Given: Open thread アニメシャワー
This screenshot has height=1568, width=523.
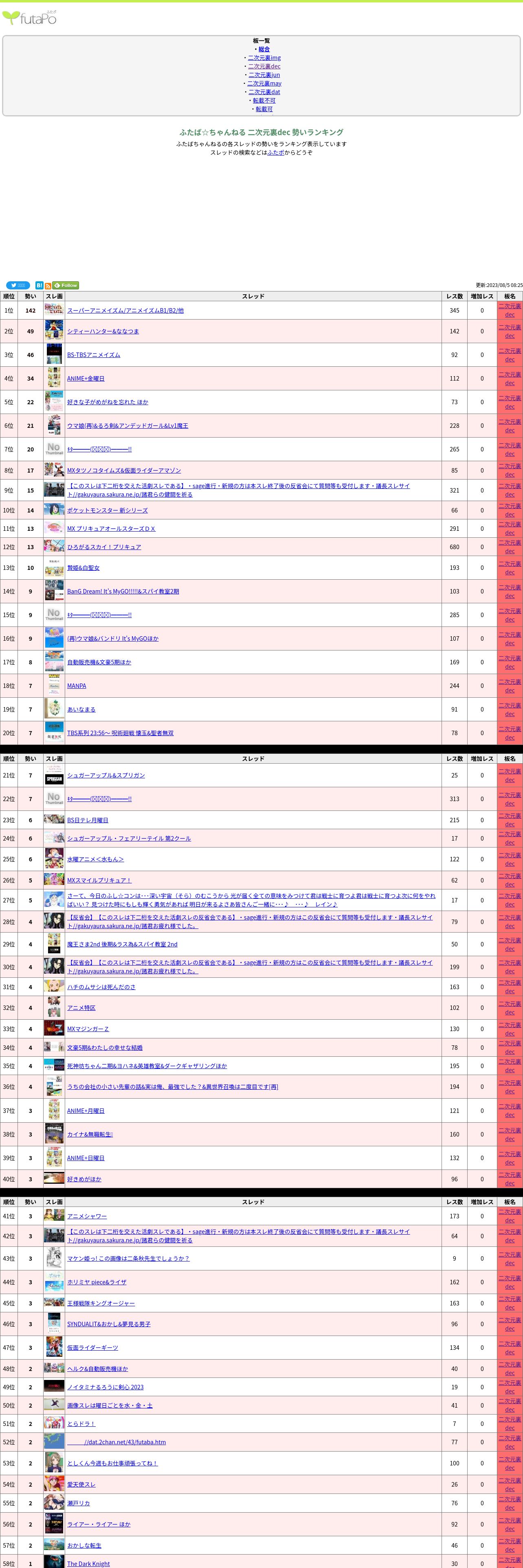Looking at the screenshot, I should [87, 1216].
